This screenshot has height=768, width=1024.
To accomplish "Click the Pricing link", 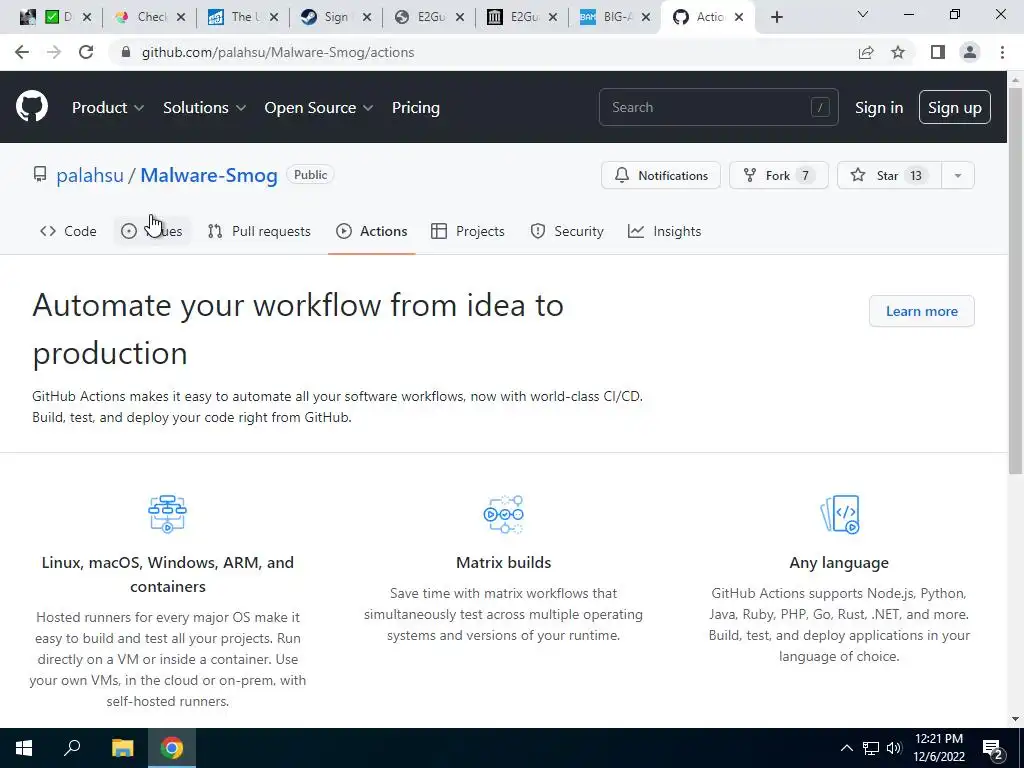I will [415, 108].
